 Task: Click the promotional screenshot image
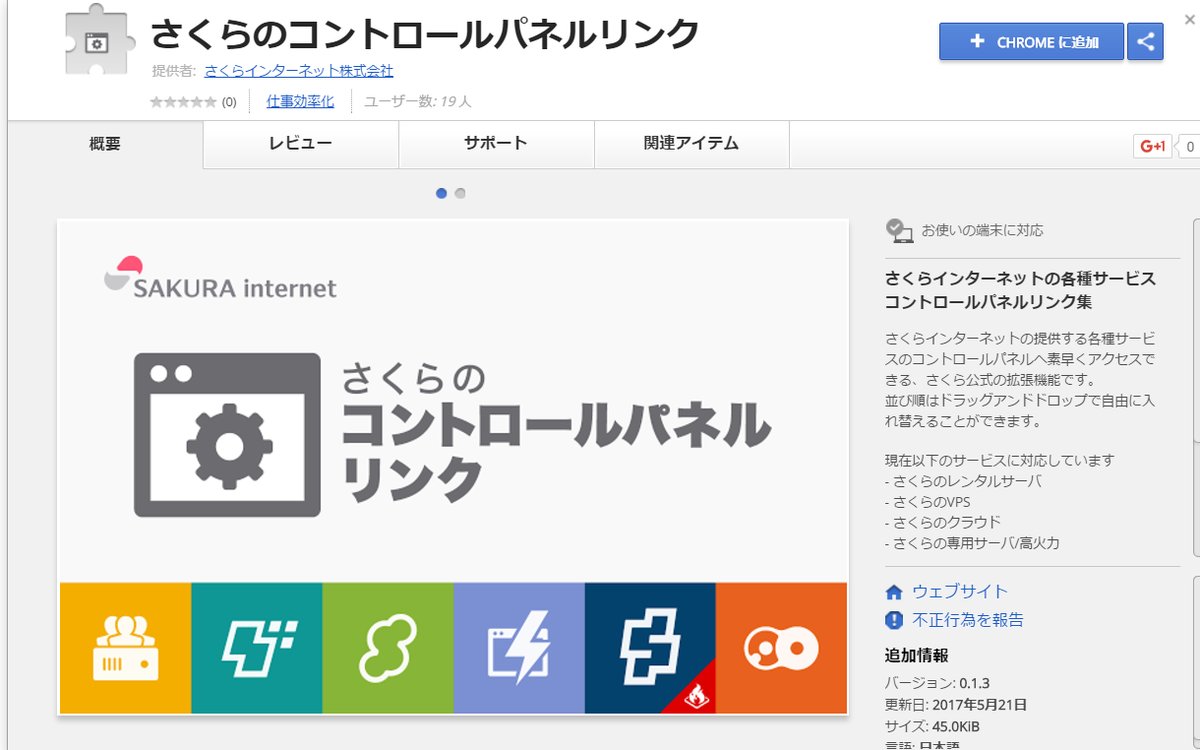click(x=453, y=466)
